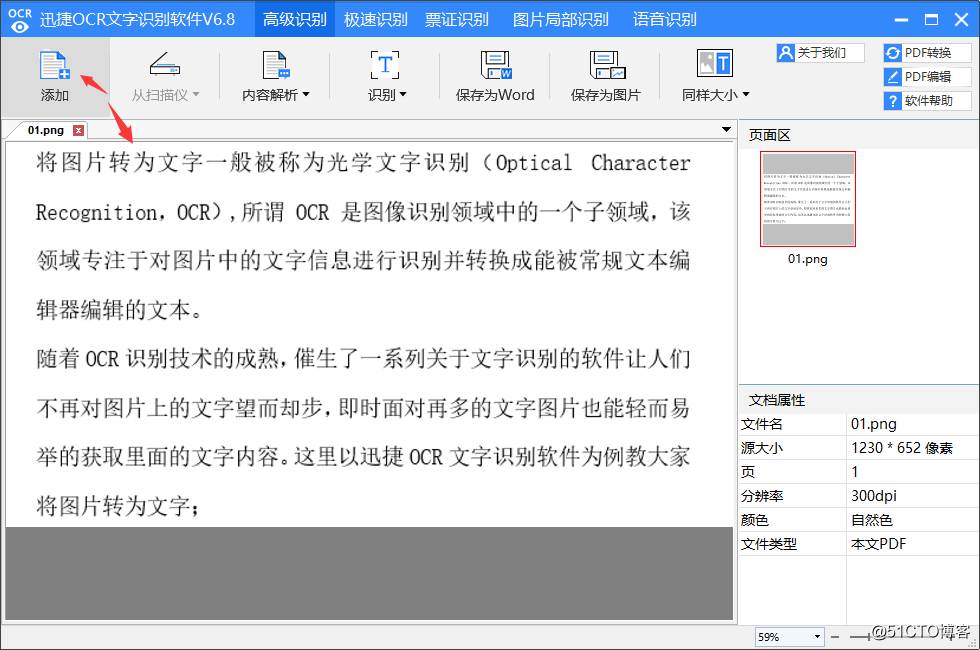Minimize the OCR software window

(901, 19)
